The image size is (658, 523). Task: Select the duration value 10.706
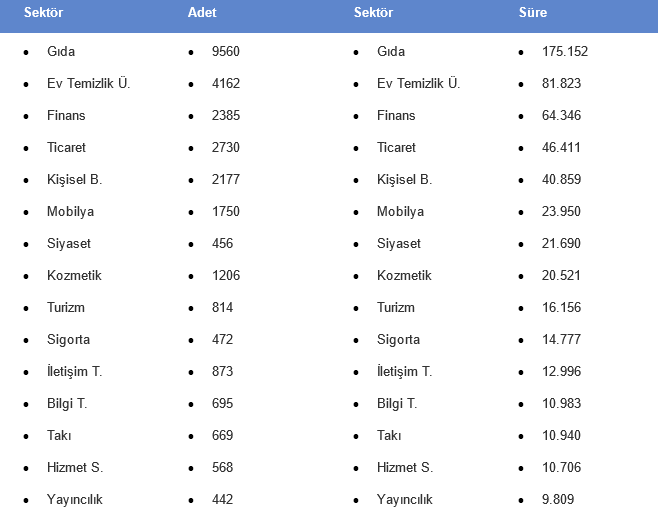pos(561,468)
